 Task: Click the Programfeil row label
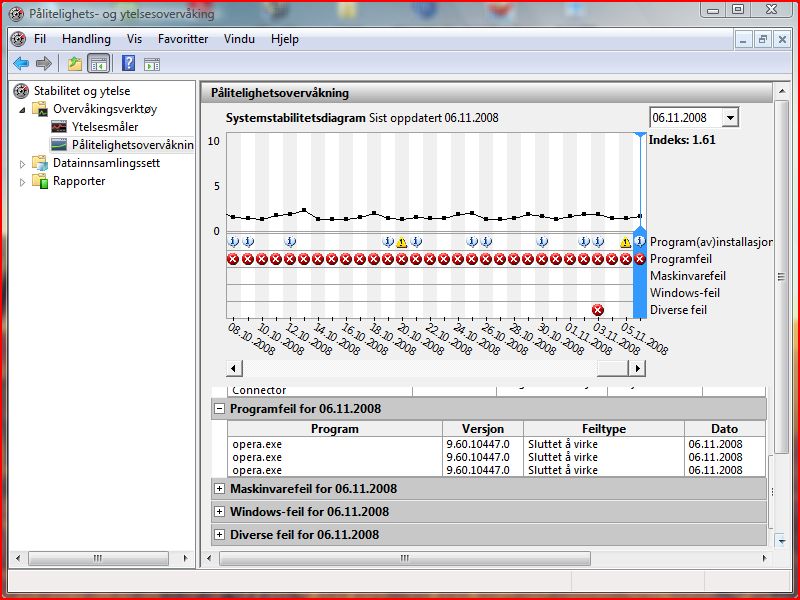(x=681, y=259)
